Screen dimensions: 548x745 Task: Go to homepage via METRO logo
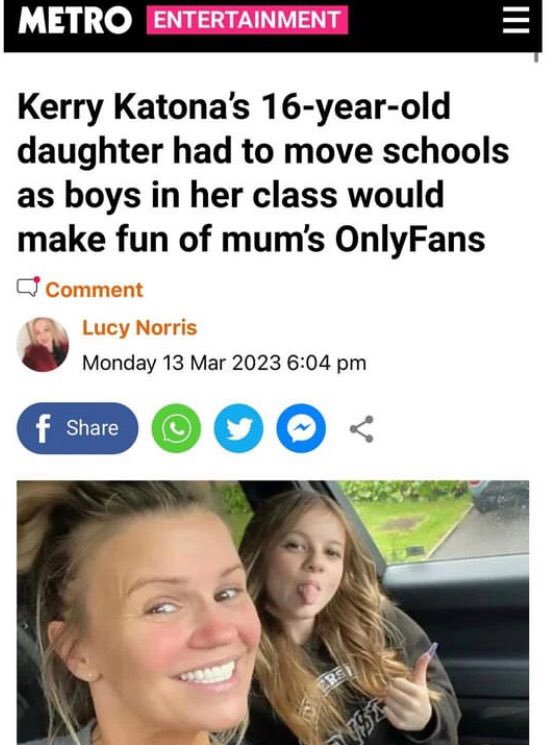(75, 21)
